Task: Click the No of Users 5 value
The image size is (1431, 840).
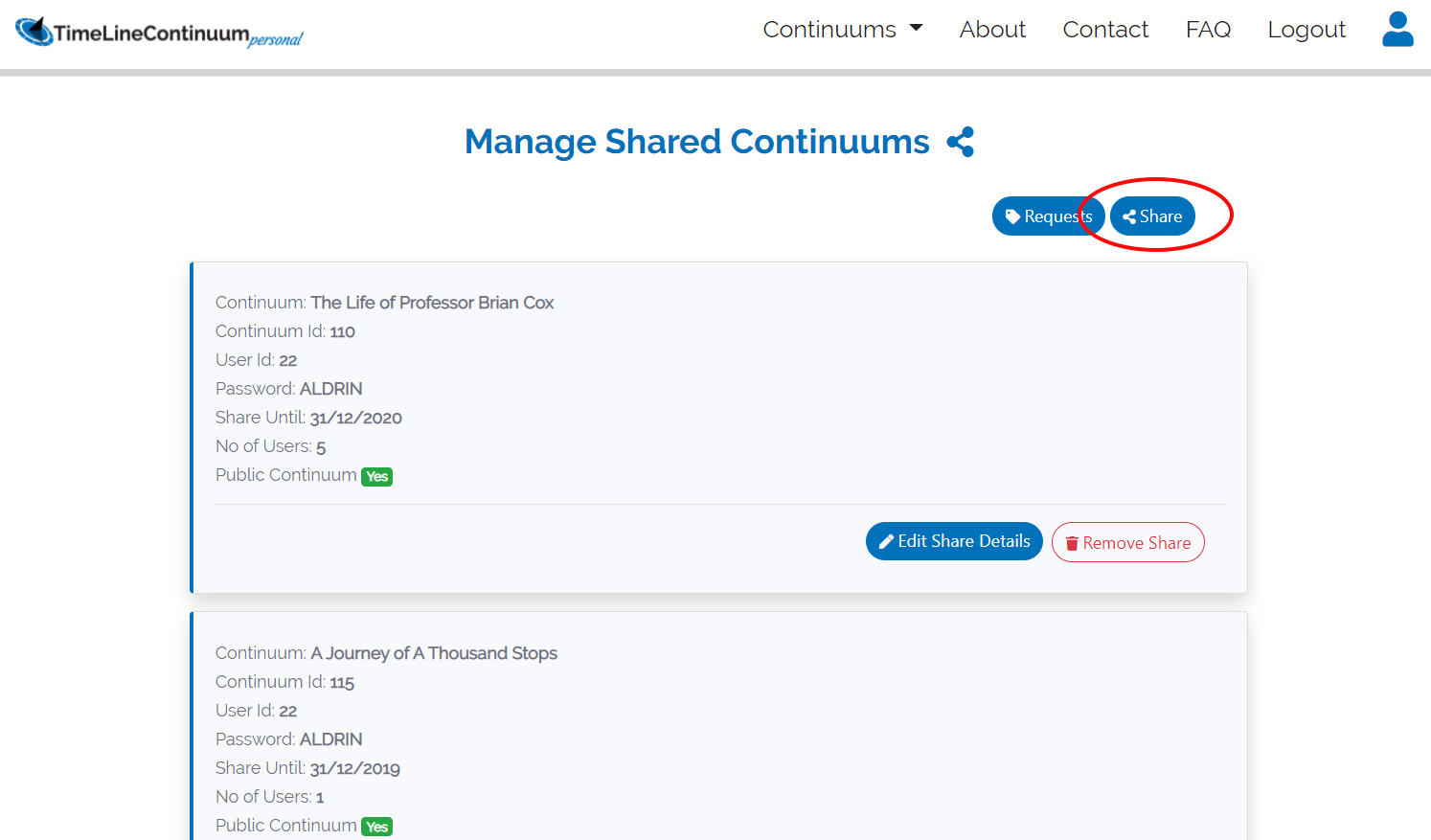Action: click(321, 447)
